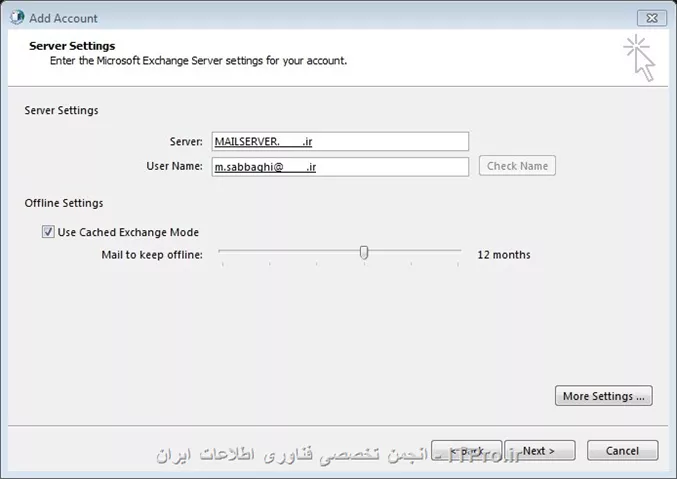The height and width of the screenshot is (479, 677).
Task: Click the Server Settings bold heading
Action: pos(72,46)
